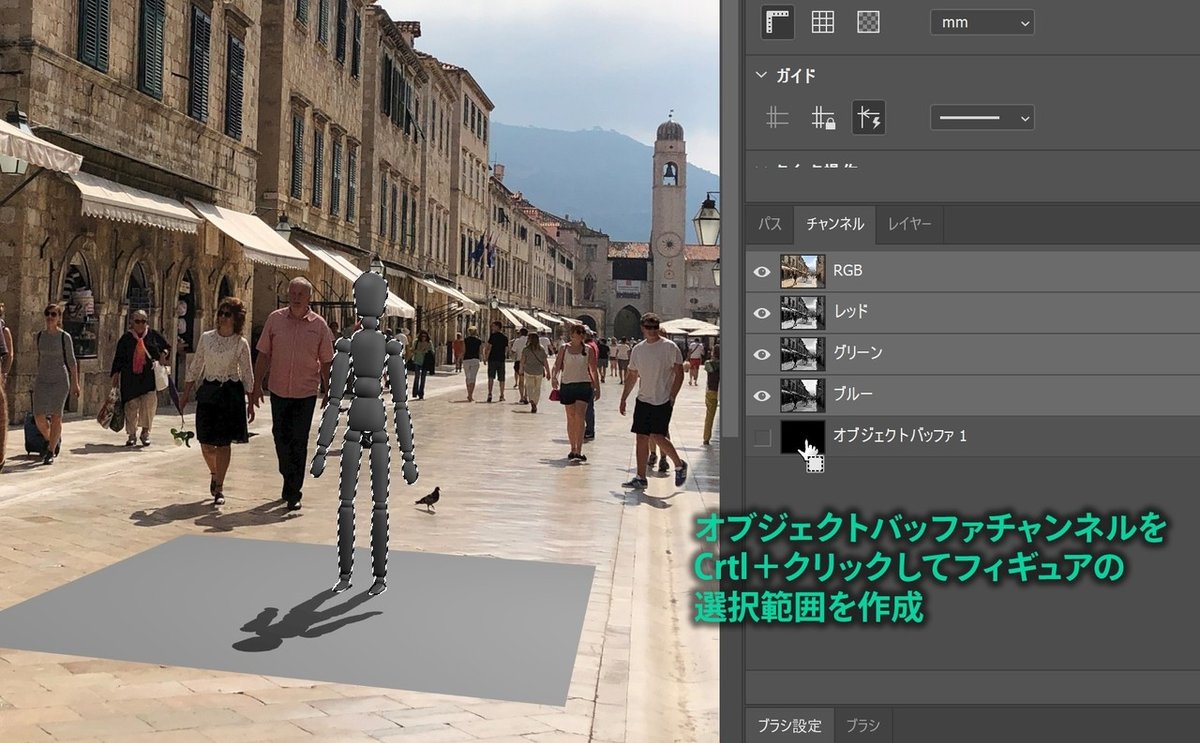Open the guide line style dropdown
1200x743 pixels.
981,117
